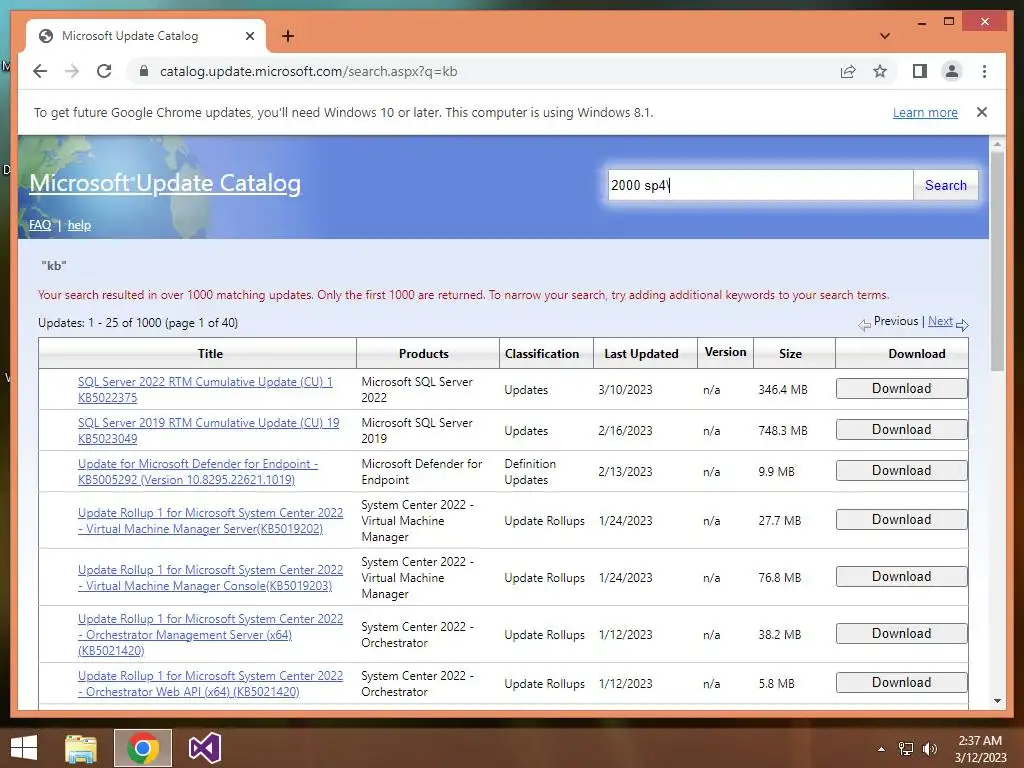
Task: Download the Defender for Endpoint update
Action: click(x=901, y=471)
